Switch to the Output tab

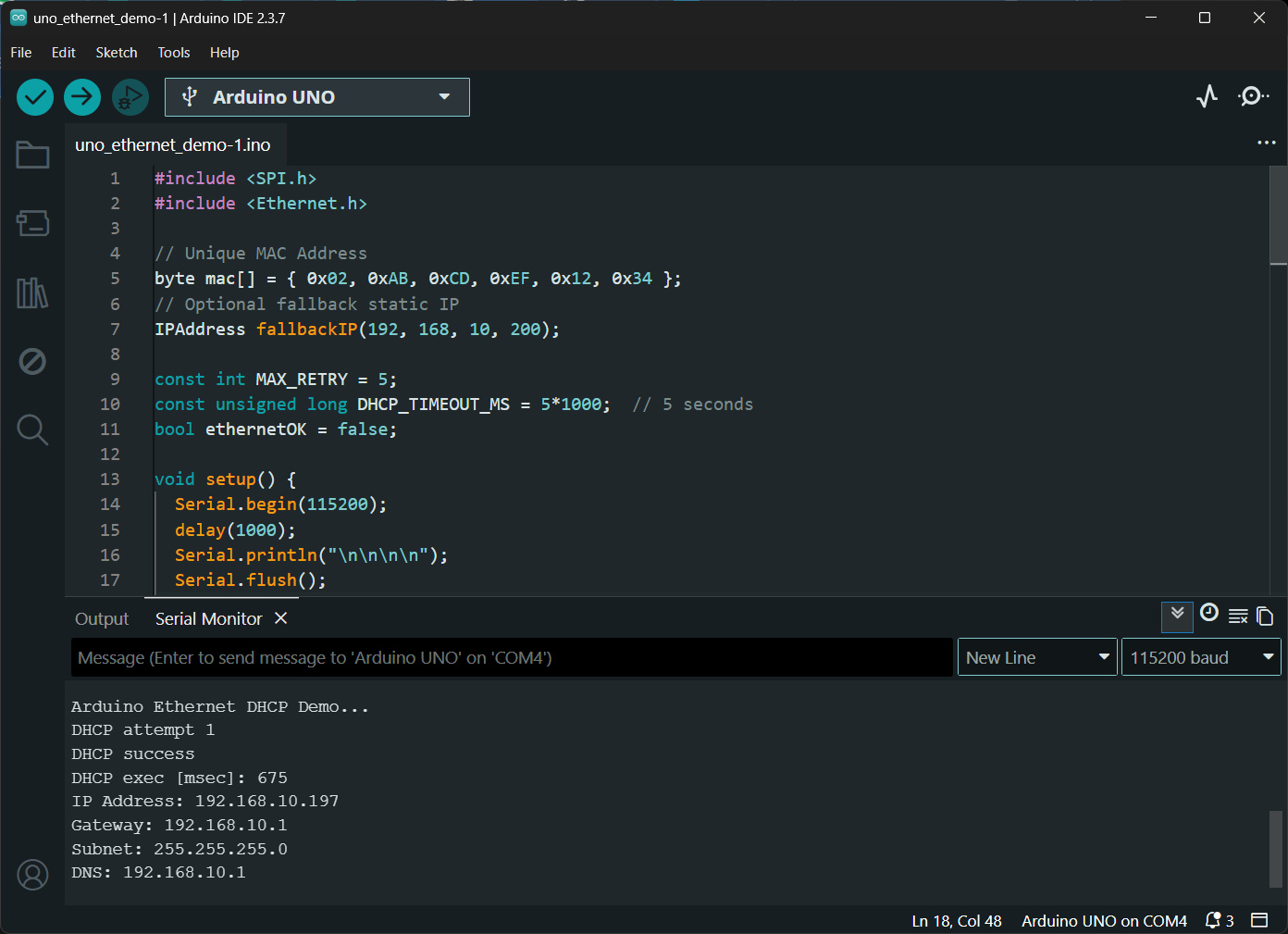(102, 619)
